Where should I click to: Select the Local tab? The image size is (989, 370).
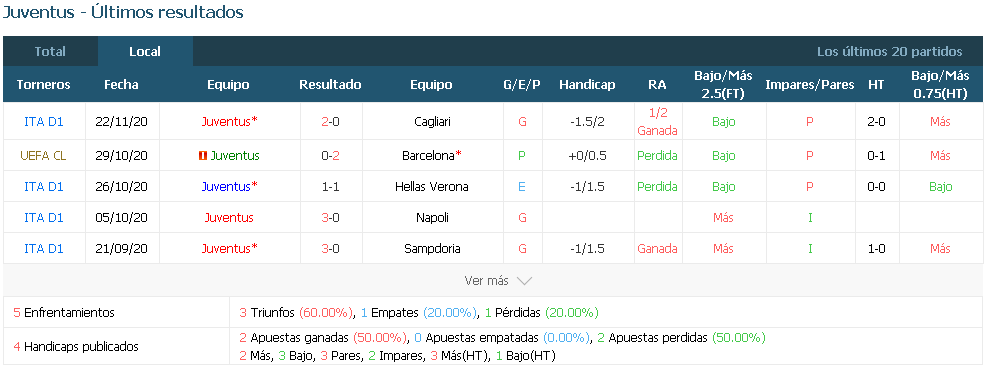tap(145, 52)
